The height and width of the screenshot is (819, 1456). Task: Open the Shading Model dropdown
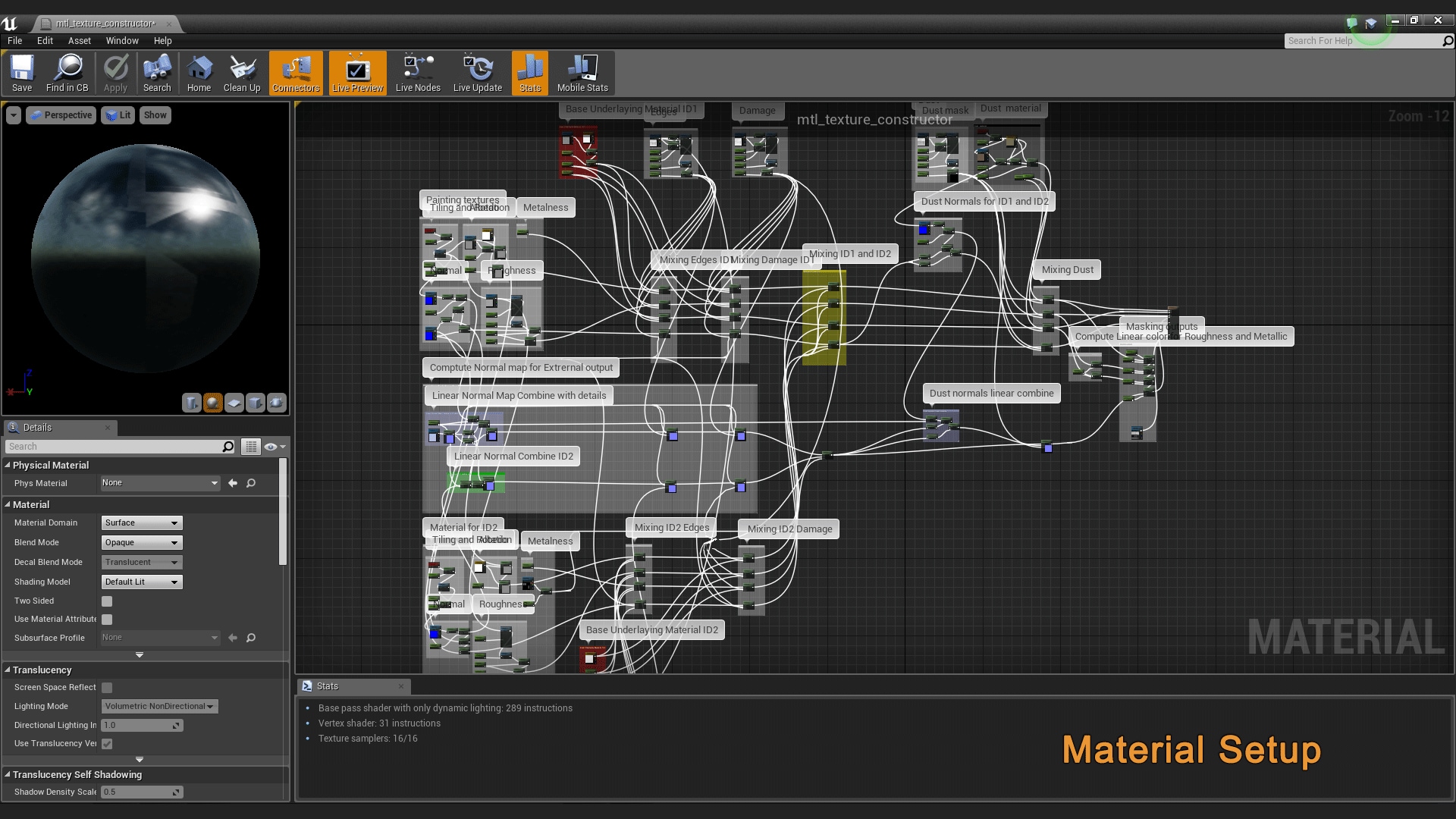pos(141,582)
